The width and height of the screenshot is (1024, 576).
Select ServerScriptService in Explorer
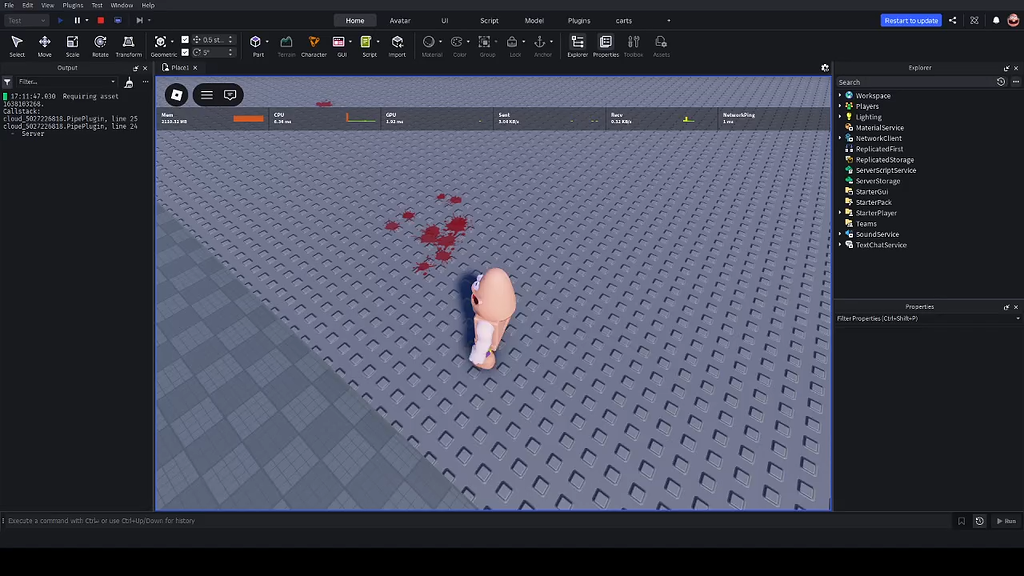886,170
